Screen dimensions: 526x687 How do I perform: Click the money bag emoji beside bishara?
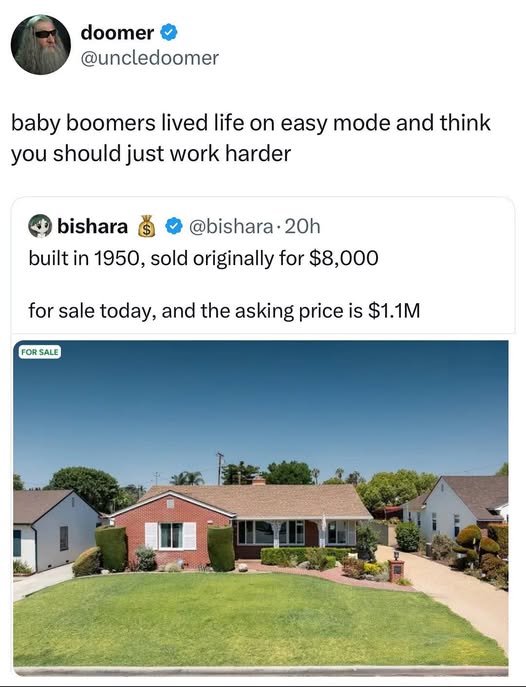147,226
